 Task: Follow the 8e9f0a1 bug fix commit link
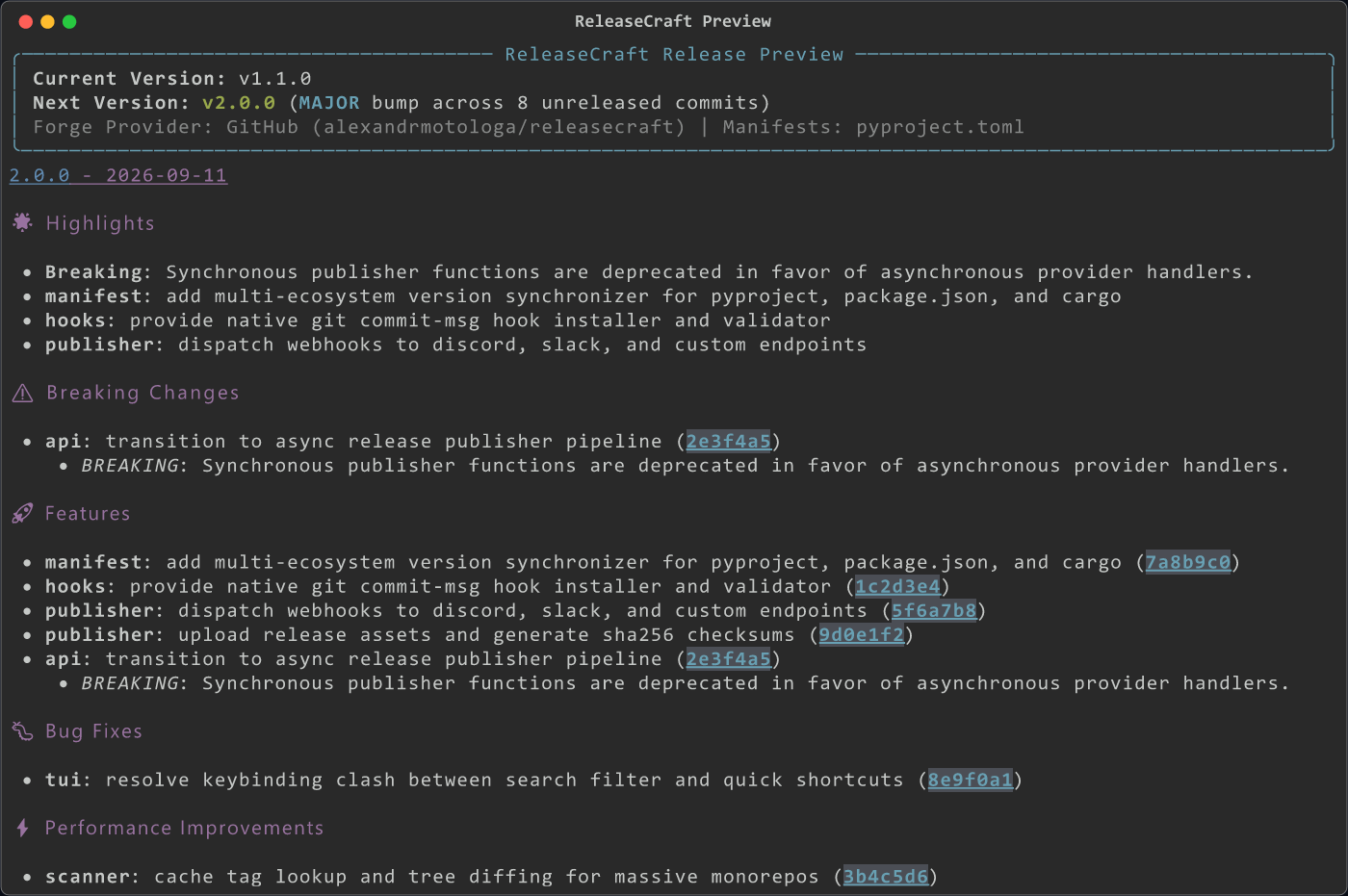pos(971,780)
